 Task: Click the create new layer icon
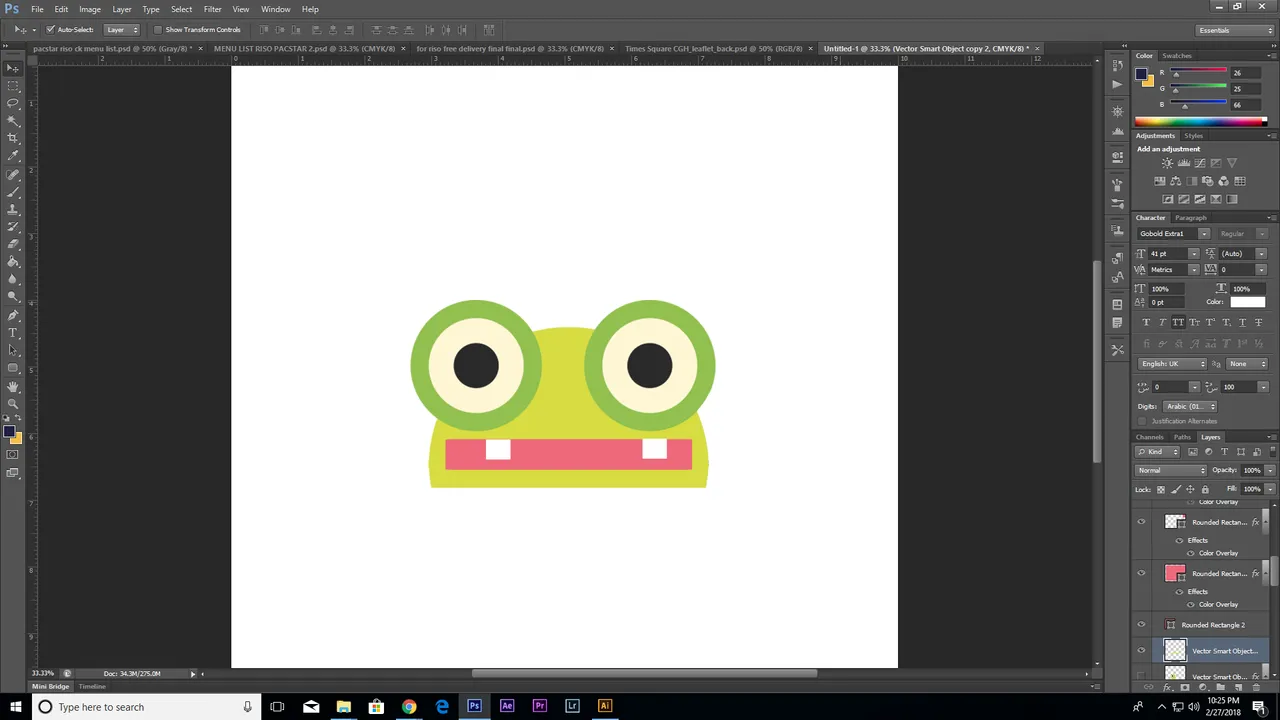(x=1238, y=687)
